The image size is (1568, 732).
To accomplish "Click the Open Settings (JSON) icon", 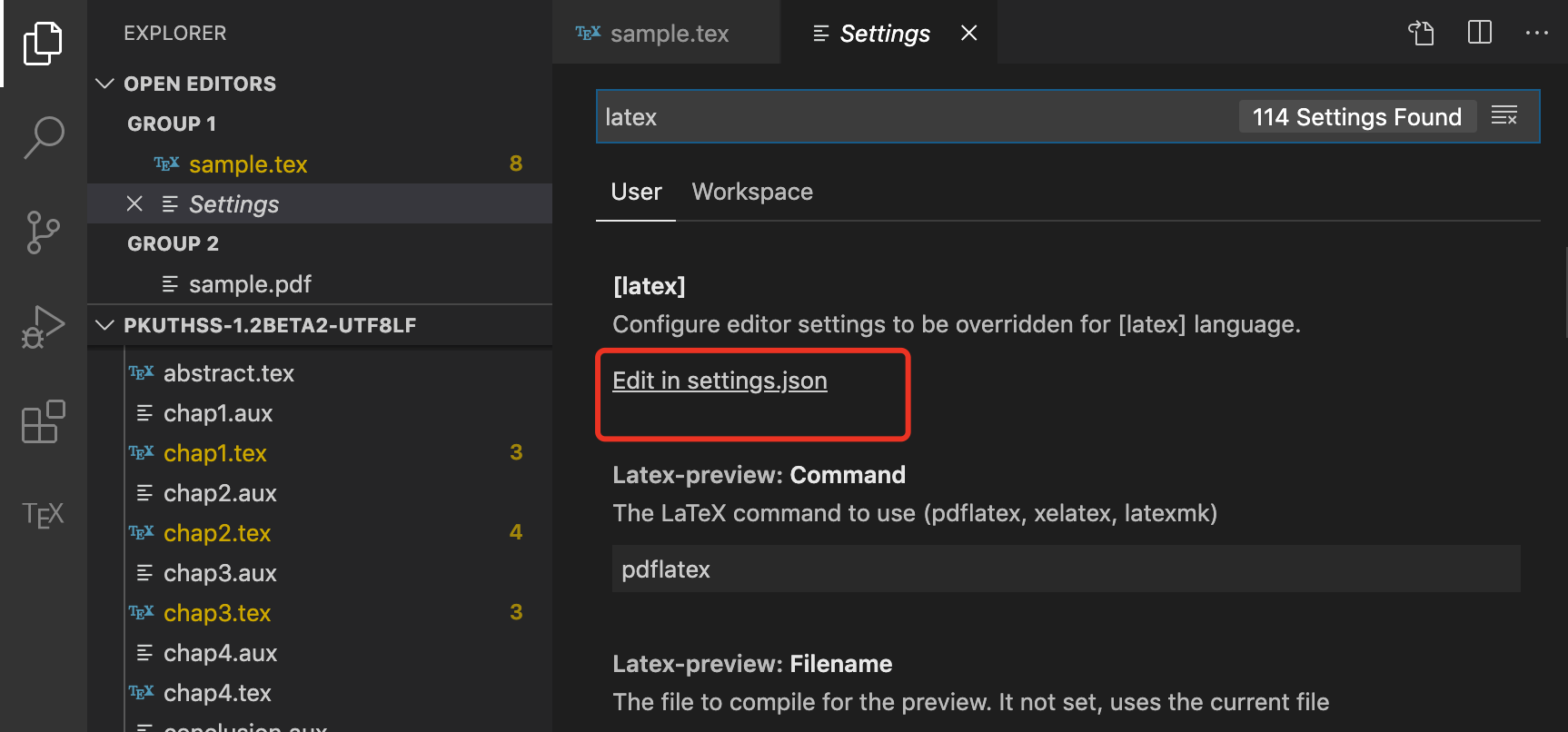I will [x=1421, y=34].
